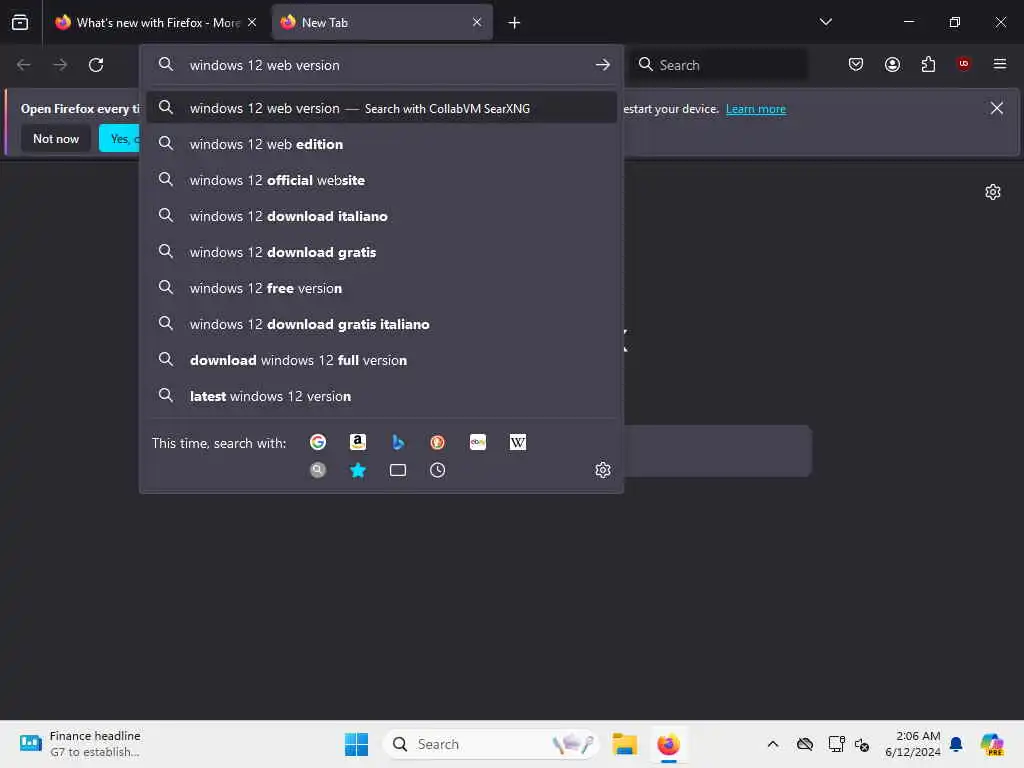Screen dimensions: 1024x768
Task: Select 'windows 12 web version' SearXNG suggestion
Action: tap(381, 108)
